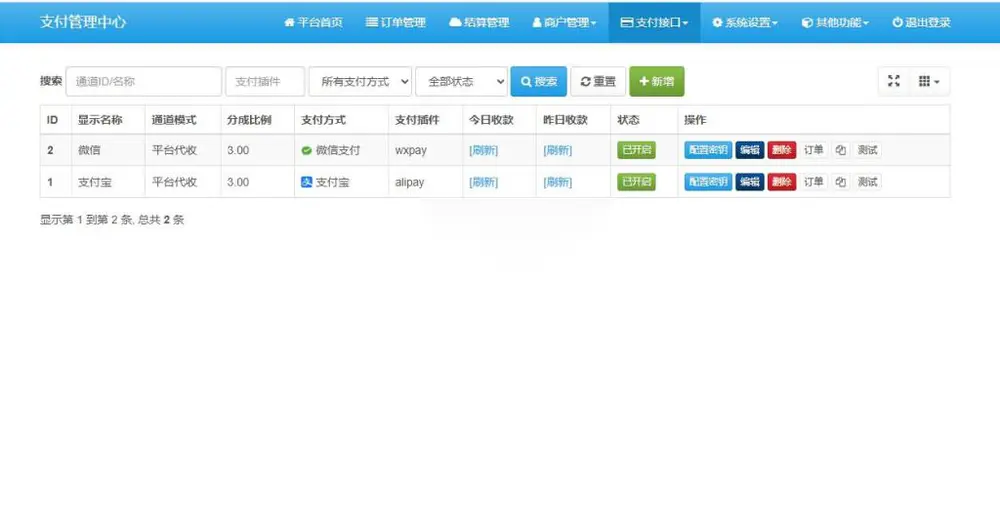This screenshot has height=526, width=1000.
Task: Refresh yesterday's income for 支付宝 row
Action: (557, 182)
